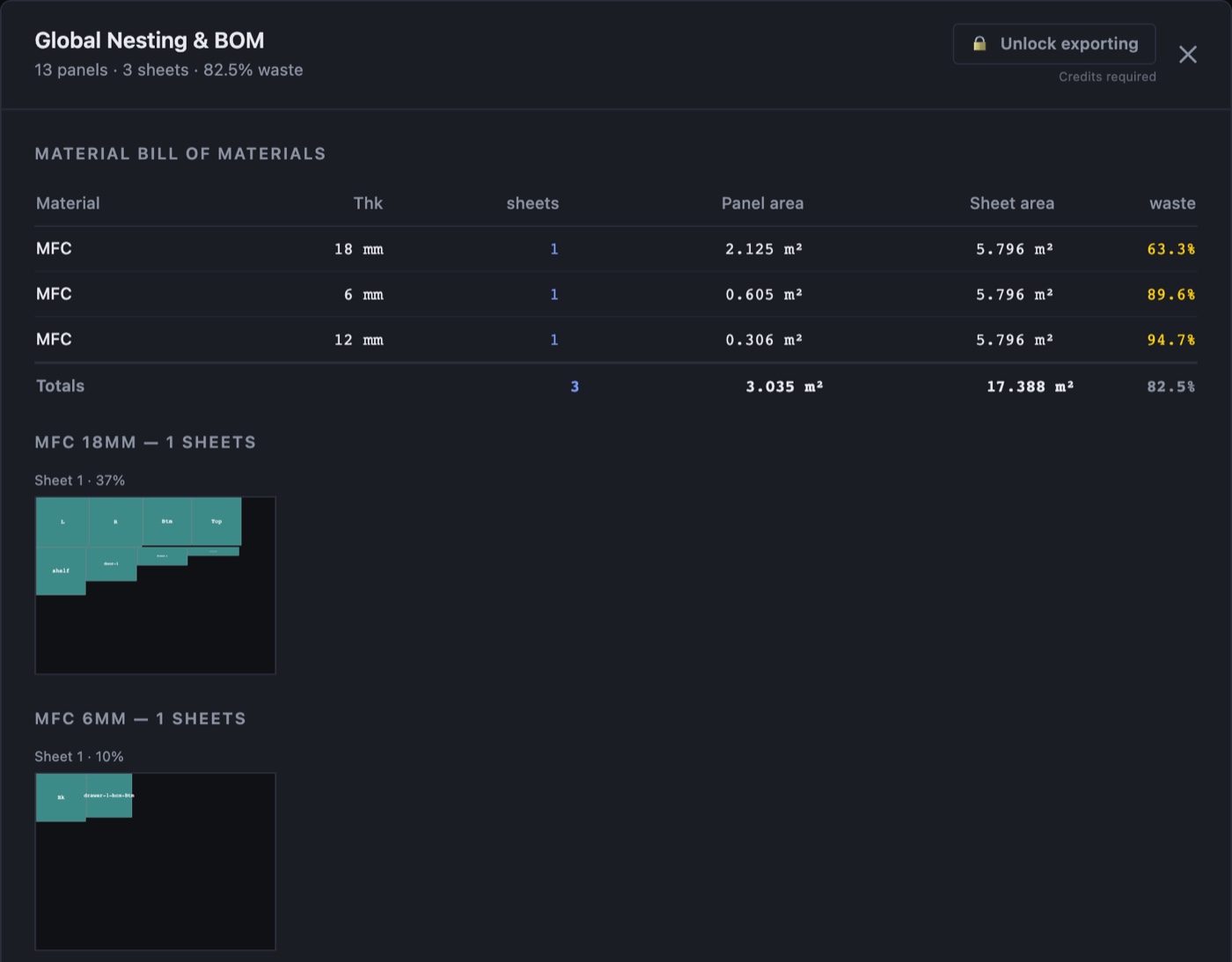Click the waste column header
The height and width of the screenshot is (962, 1232).
(1172, 203)
